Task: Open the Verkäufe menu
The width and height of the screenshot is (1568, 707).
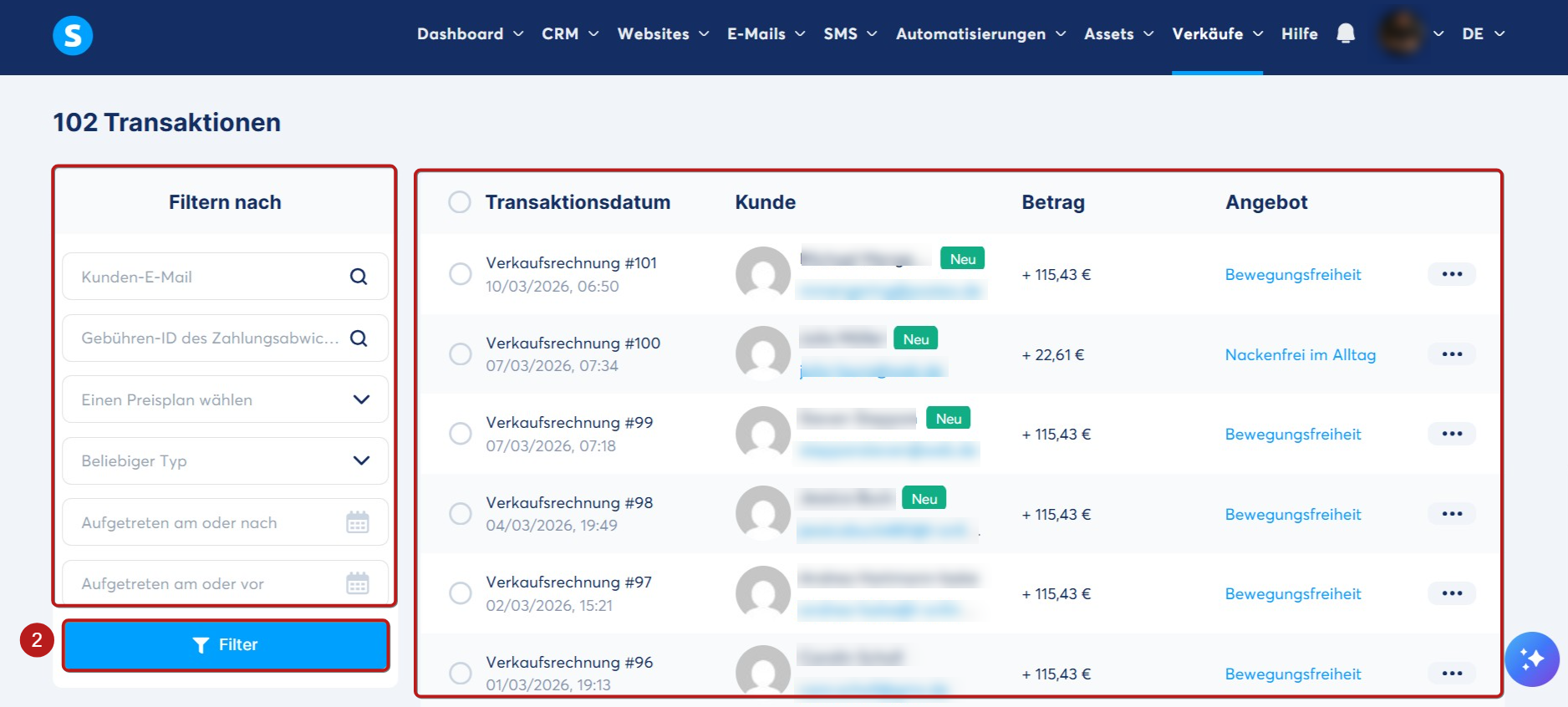Action: 1217,33
